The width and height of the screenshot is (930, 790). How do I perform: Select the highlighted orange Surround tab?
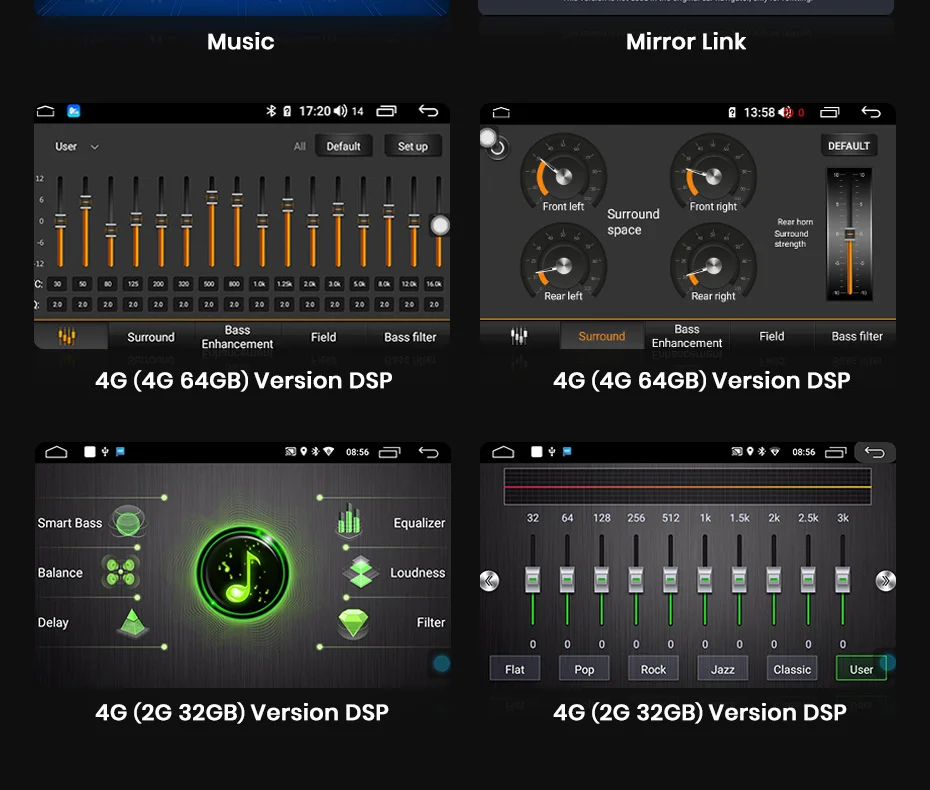[601, 336]
